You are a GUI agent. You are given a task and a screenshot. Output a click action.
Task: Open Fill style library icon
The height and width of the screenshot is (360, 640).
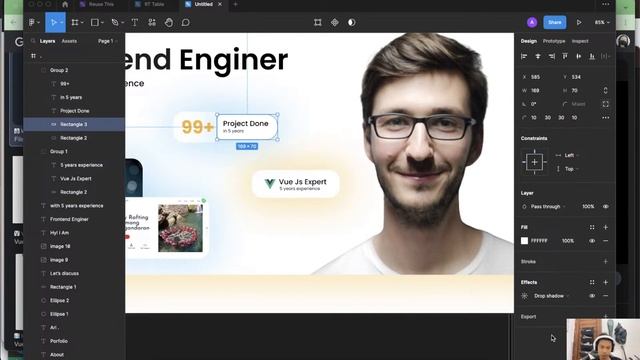point(592,227)
